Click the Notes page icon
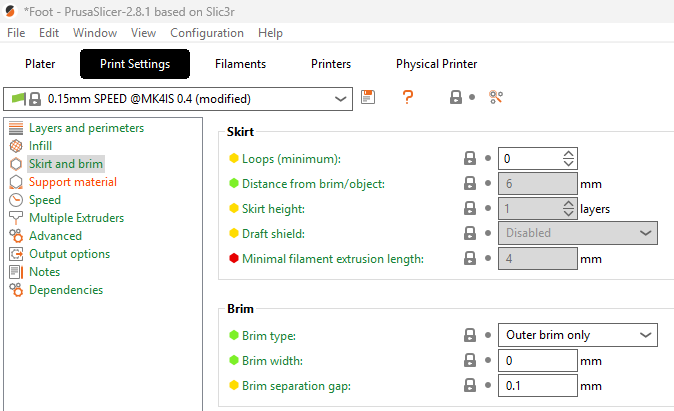The image size is (674, 411). (x=16, y=272)
